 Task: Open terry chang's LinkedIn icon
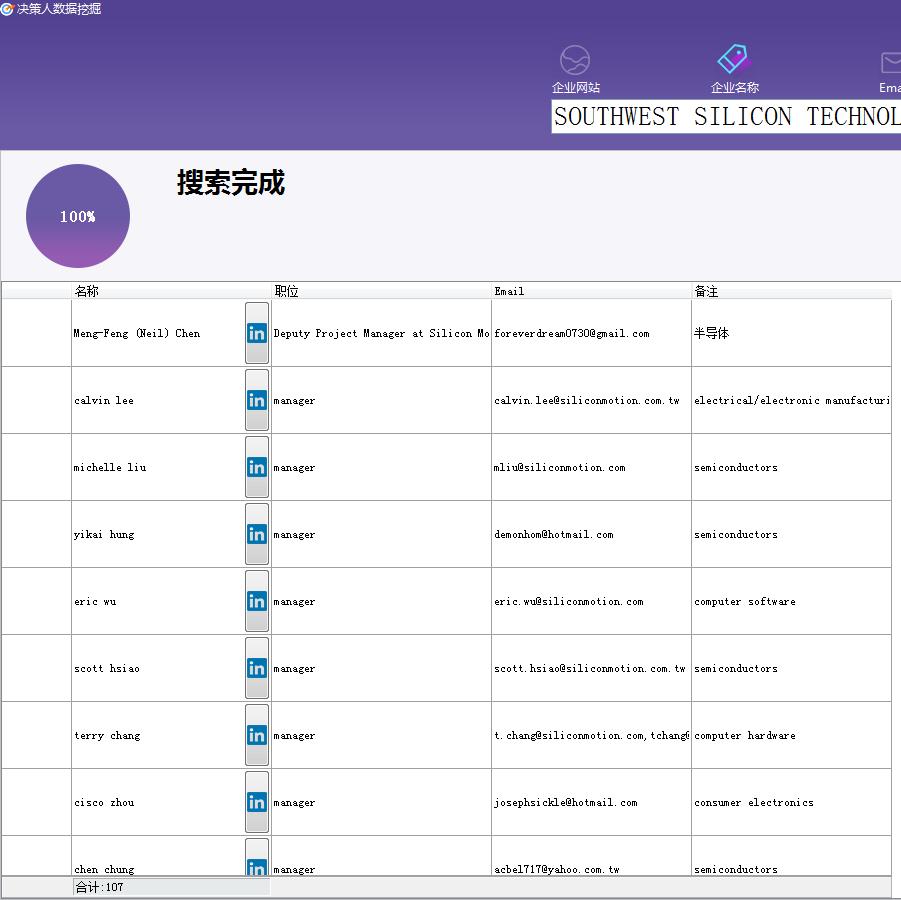pos(256,735)
